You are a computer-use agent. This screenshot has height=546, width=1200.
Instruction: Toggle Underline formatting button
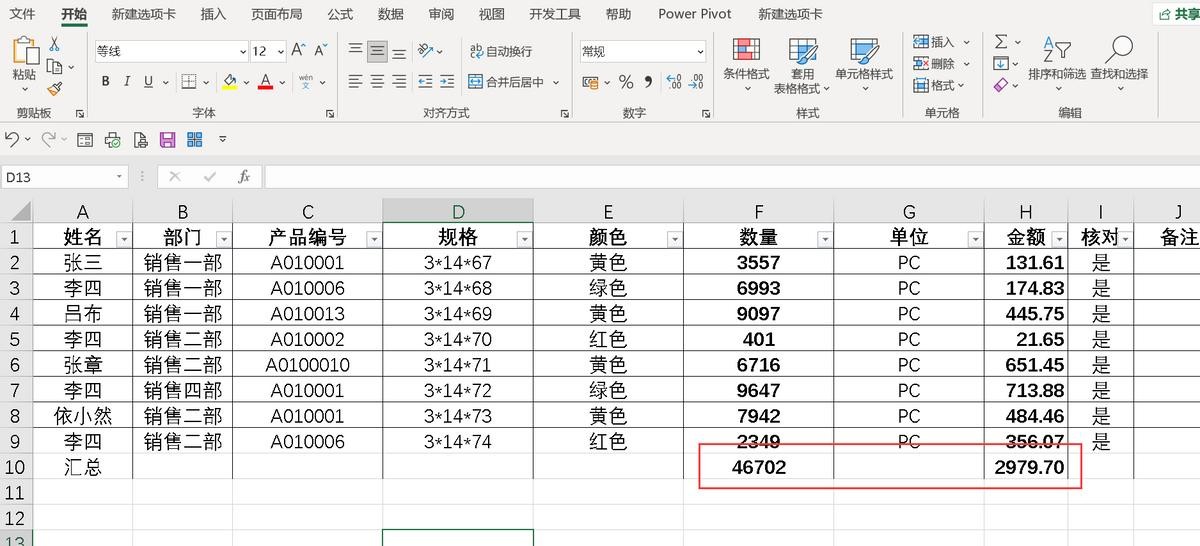click(x=149, y=82)
